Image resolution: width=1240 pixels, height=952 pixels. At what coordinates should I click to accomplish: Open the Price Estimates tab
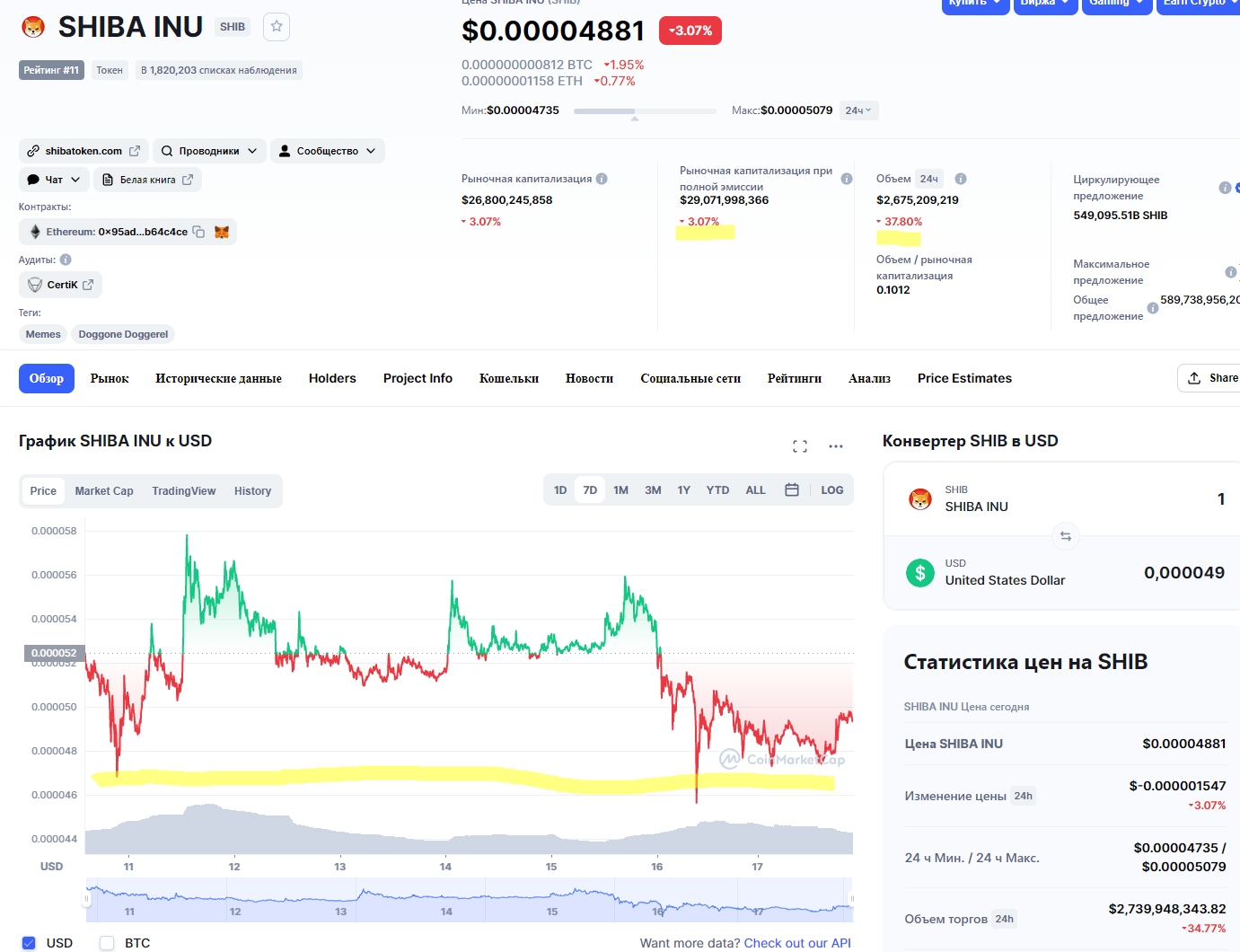964,378
